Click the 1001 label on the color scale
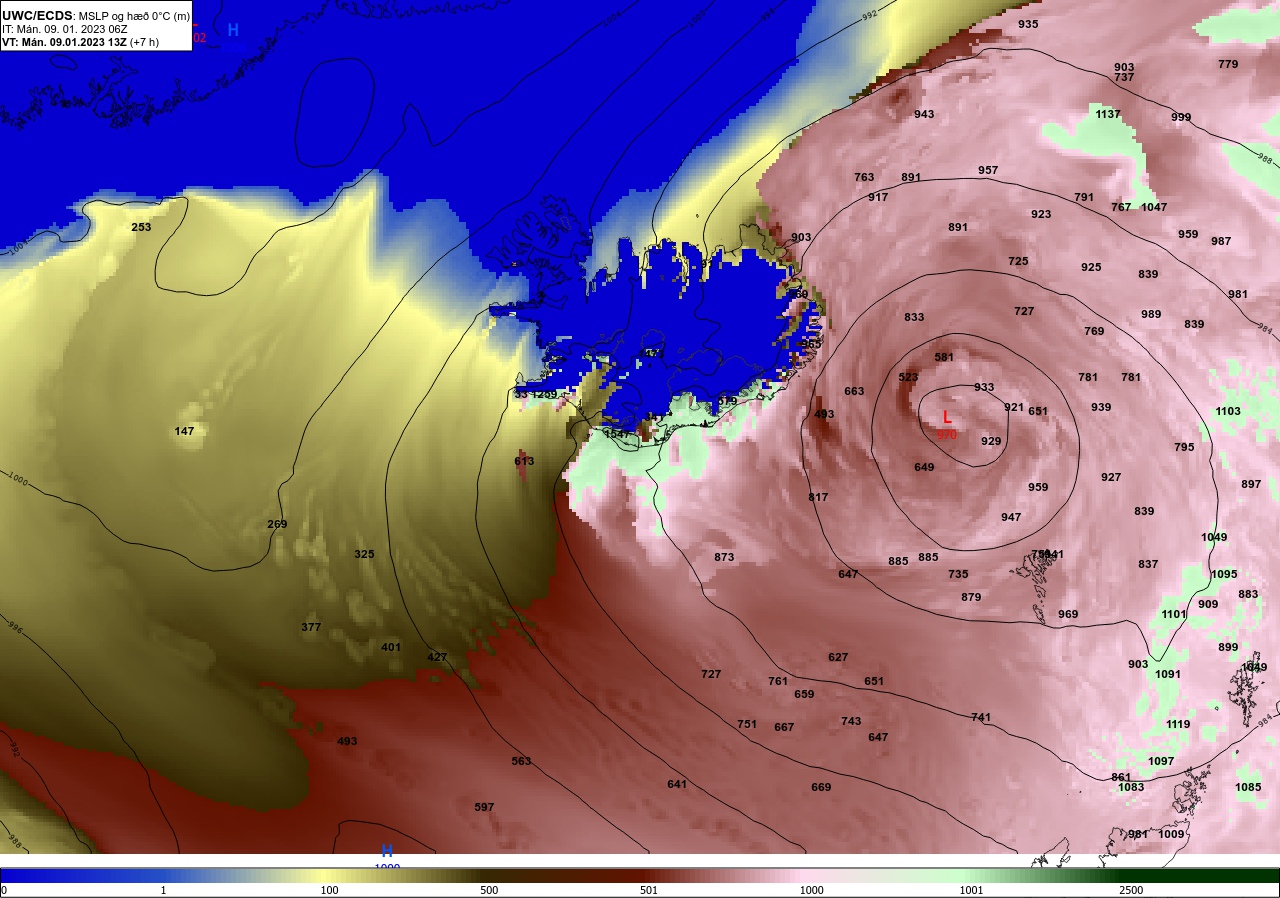The image size is (1280, 898). pos(971,890)
